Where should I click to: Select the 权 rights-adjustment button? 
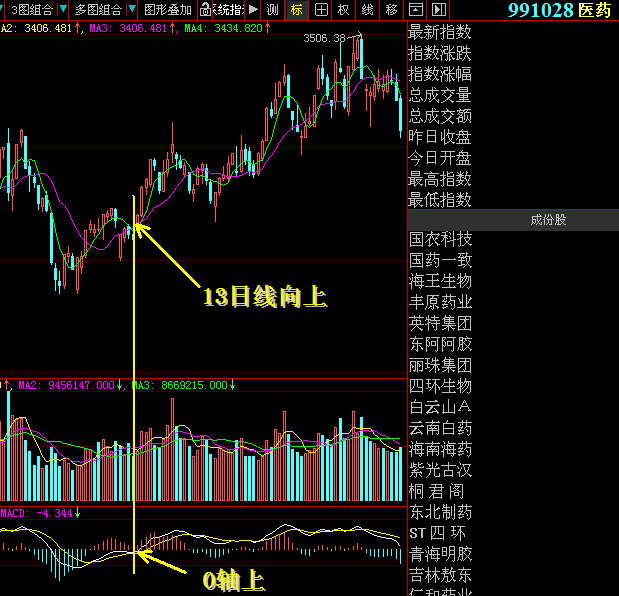[344, 10]
